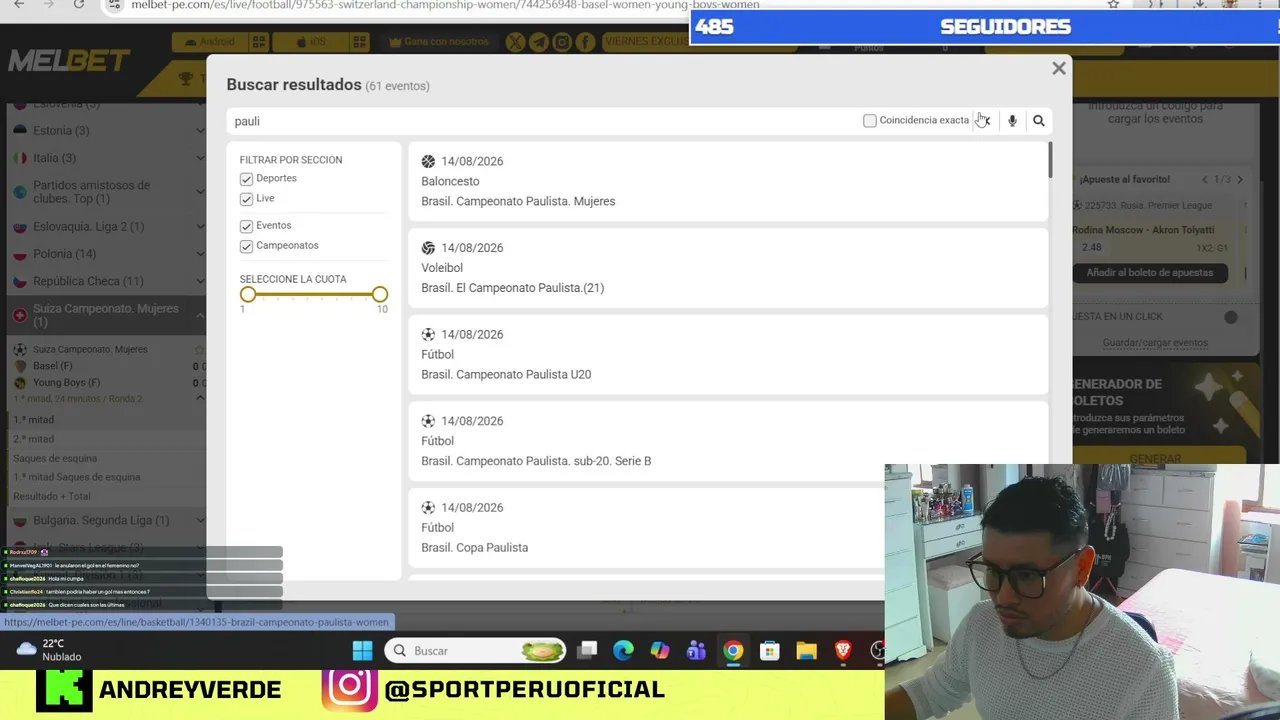Click the Gana con nosotros button
Image resolution: width=1280 pixels, height=720 pixels.
(x=438, y=42)
